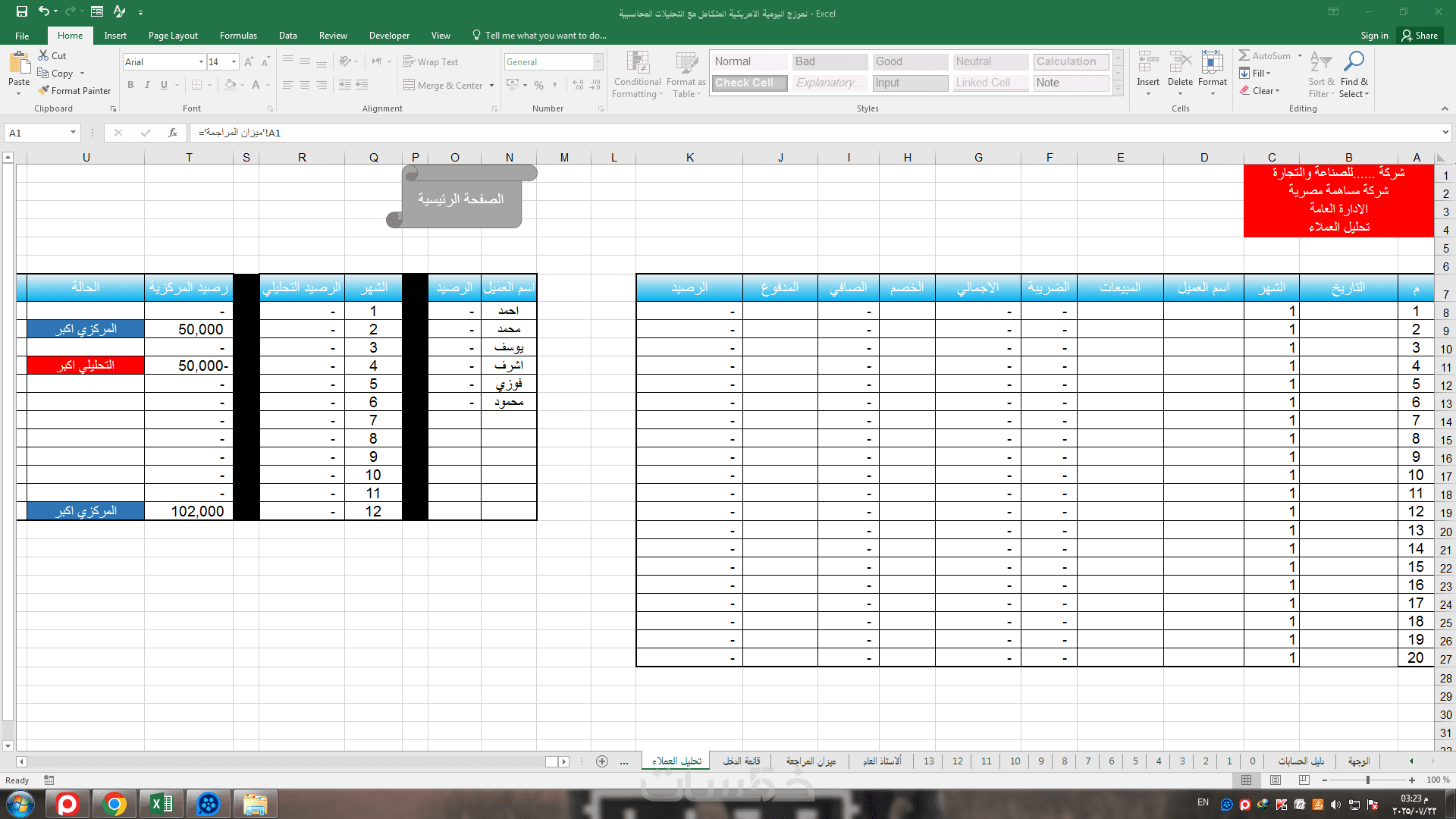Click the zoom slider in status bar
The width and height of the screenshot is (1456, 819).
[x=1367, y=780]
